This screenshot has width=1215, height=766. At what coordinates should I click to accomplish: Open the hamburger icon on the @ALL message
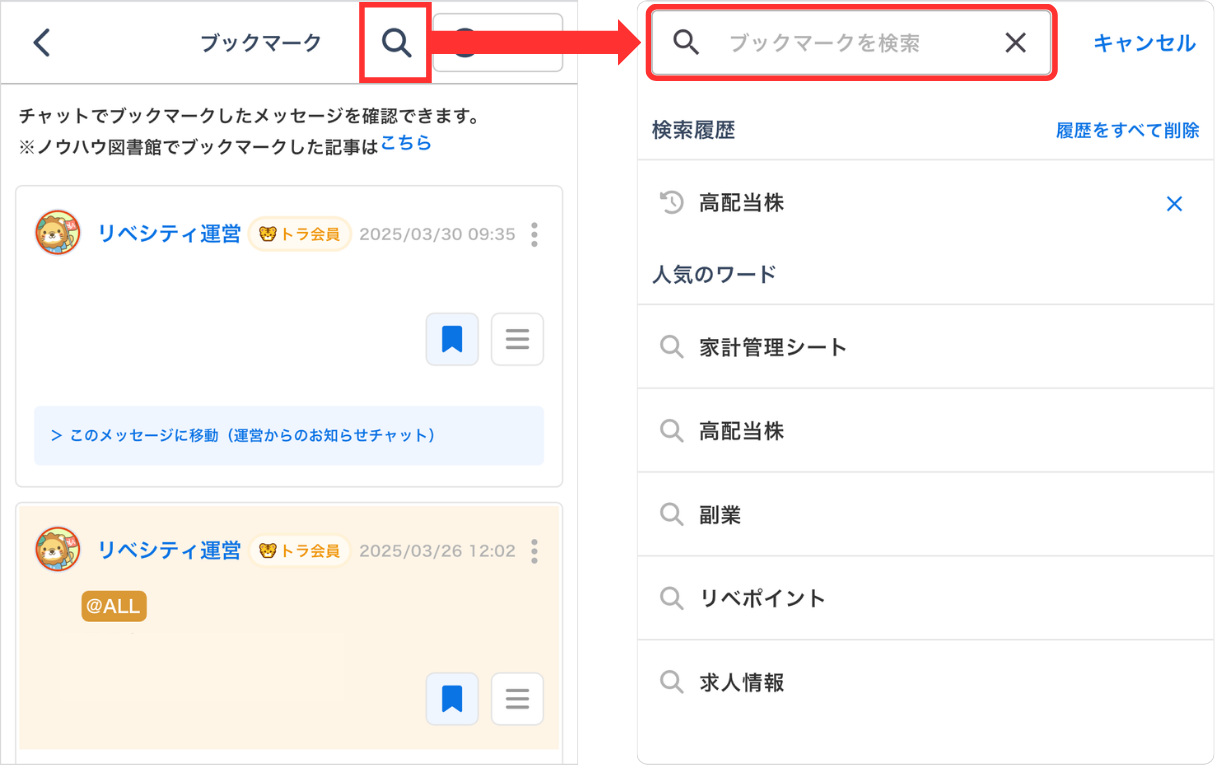pos(517,699)
